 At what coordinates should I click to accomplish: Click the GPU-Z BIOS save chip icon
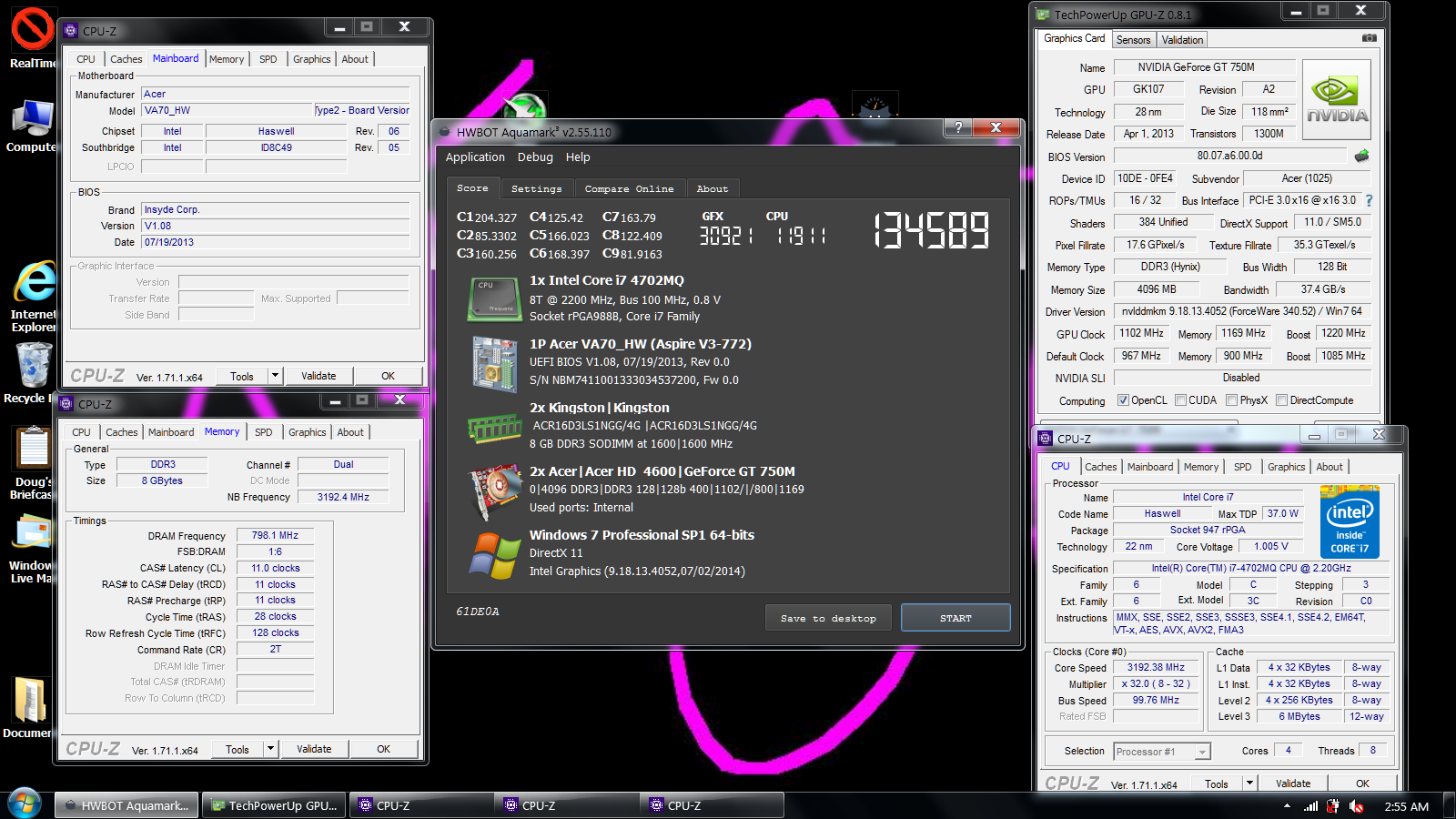[x=1361, y=156]
